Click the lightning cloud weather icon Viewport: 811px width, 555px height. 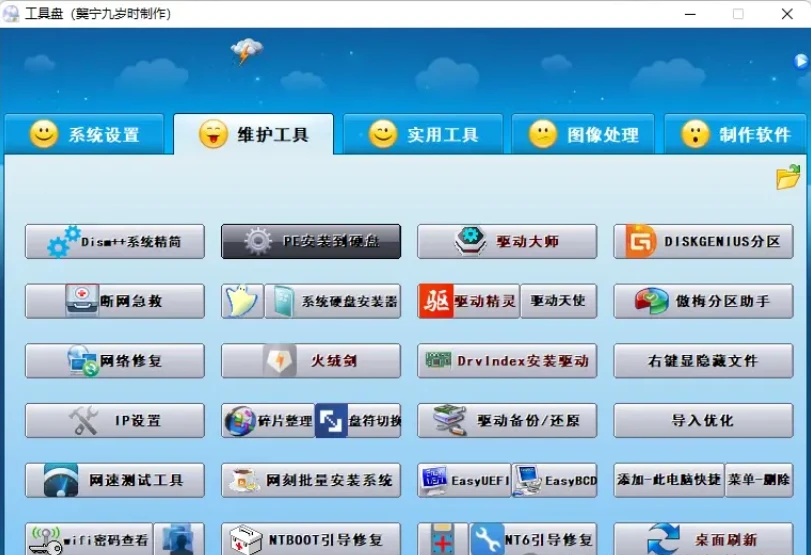click(x=247, y=51)
